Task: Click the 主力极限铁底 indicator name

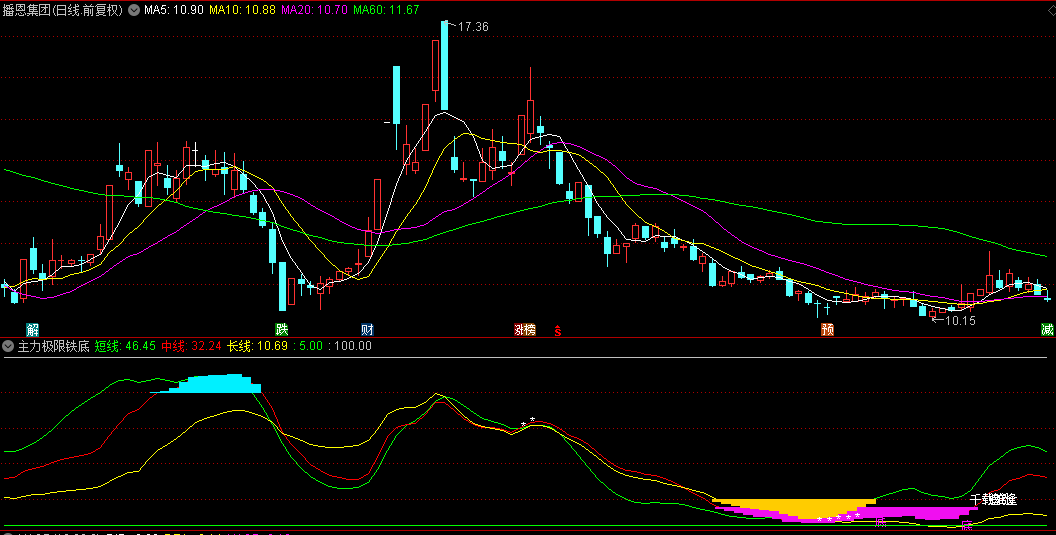Action: coord(53,346)
